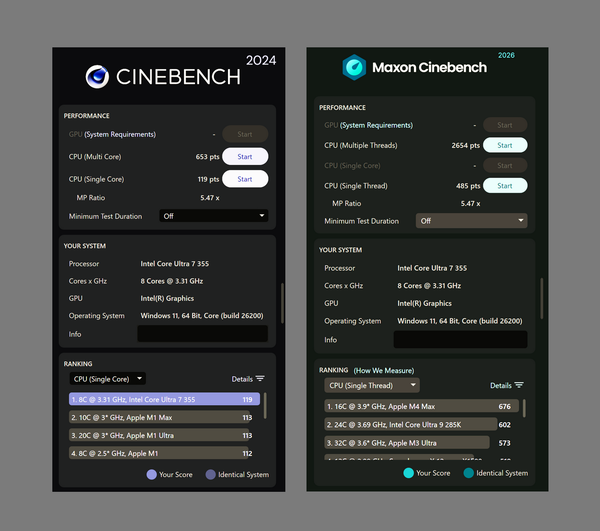Expand Minimum Test Duration dropdown in Cinebench 2024
Image resolution: width=600 pixels, height=531 pixels.
[x=214, y=216]
